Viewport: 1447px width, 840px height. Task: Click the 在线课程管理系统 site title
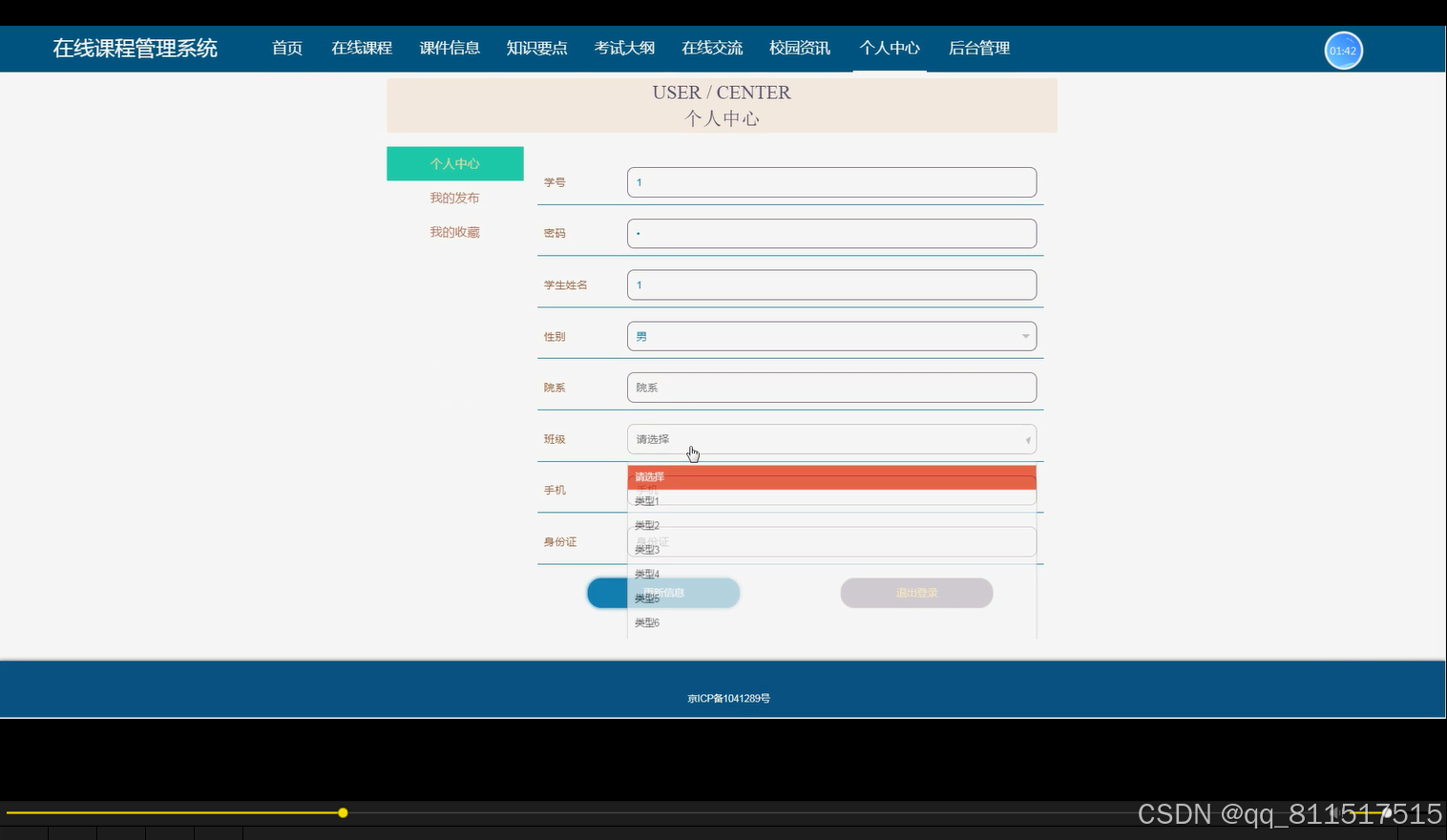click(136, 48)
